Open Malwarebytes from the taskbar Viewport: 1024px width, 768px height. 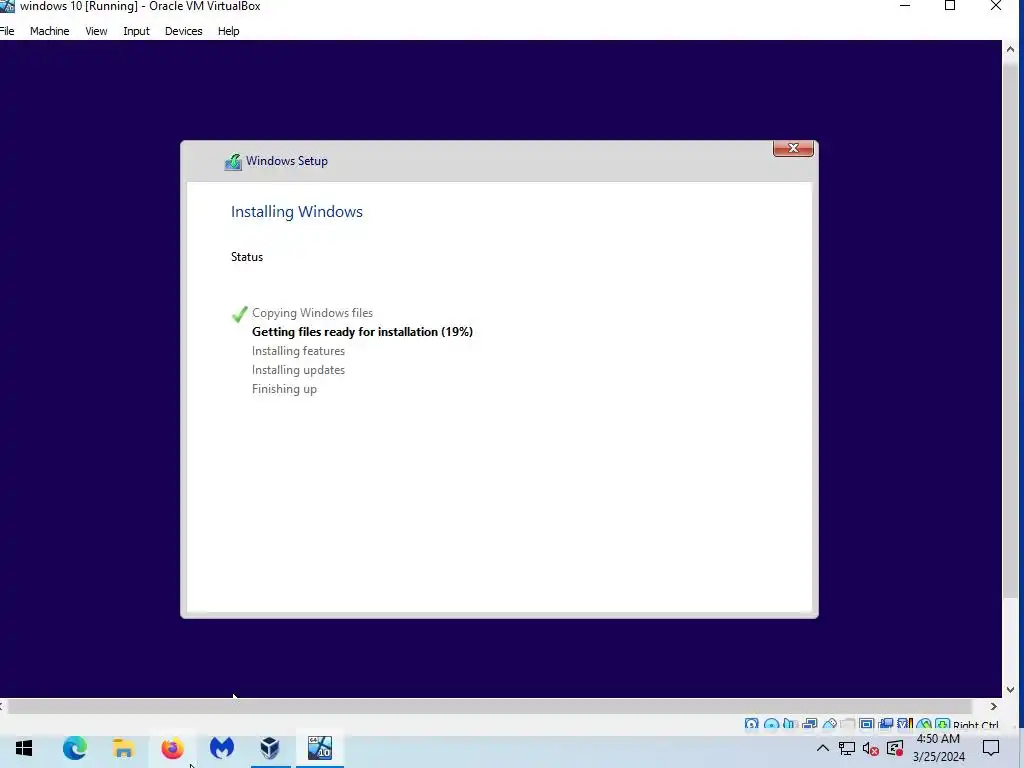222,748
